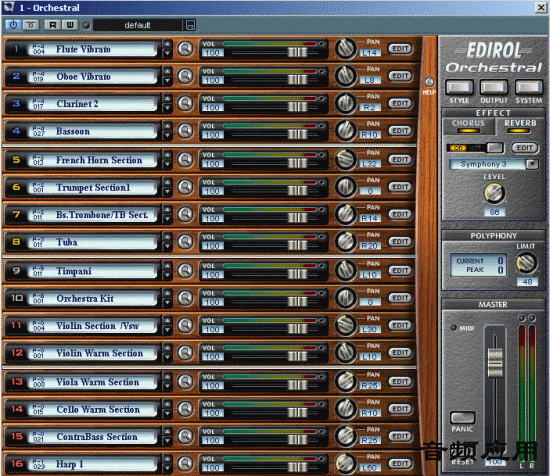Viewport: 550px width, 476px height.
Task: Step up instrument for Flute Vibrato
Action: coord(167,44)
